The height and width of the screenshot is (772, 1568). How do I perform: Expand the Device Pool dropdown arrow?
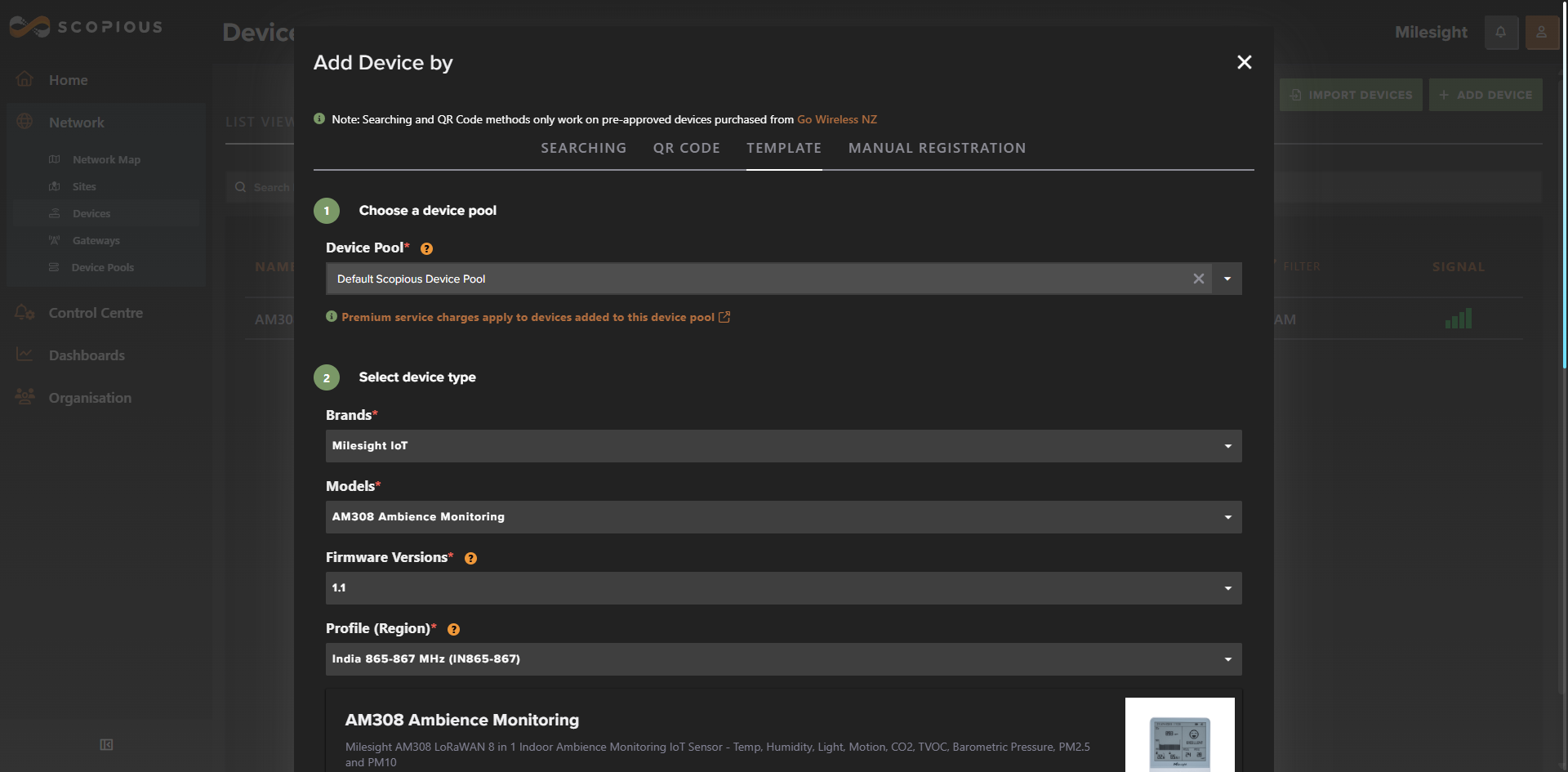point(1227,279)
